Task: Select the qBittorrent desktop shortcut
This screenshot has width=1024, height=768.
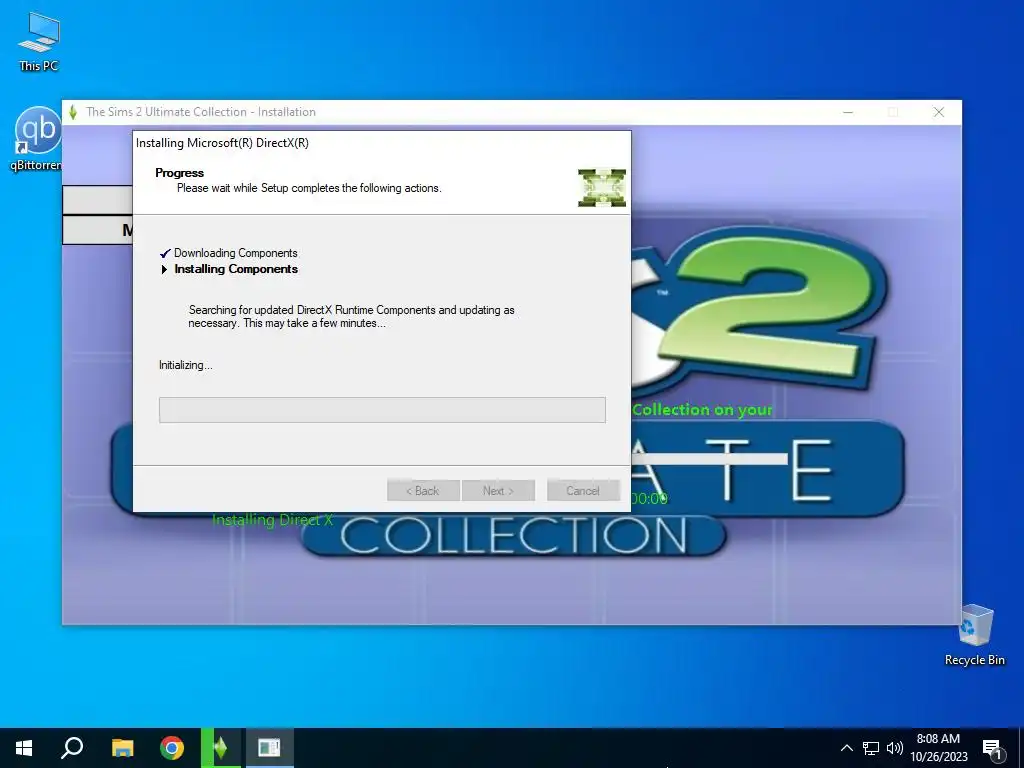Action: (37, 138)
